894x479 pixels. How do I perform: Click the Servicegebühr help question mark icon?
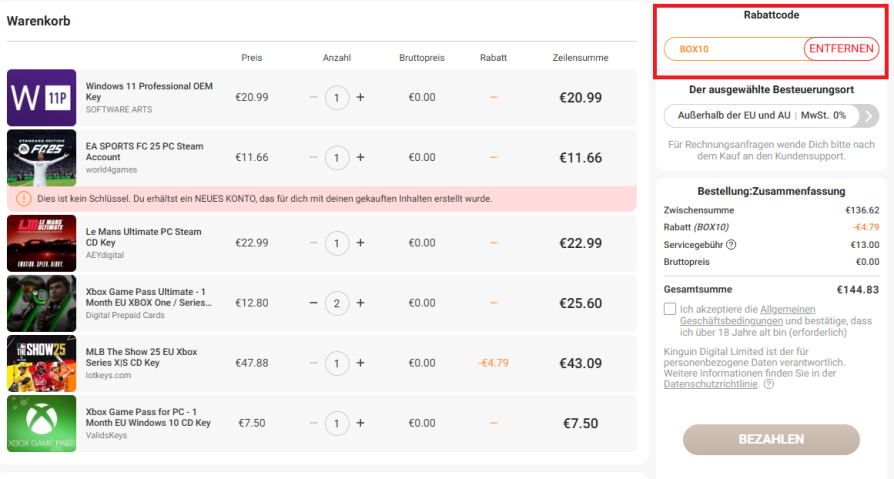point(731,245)
